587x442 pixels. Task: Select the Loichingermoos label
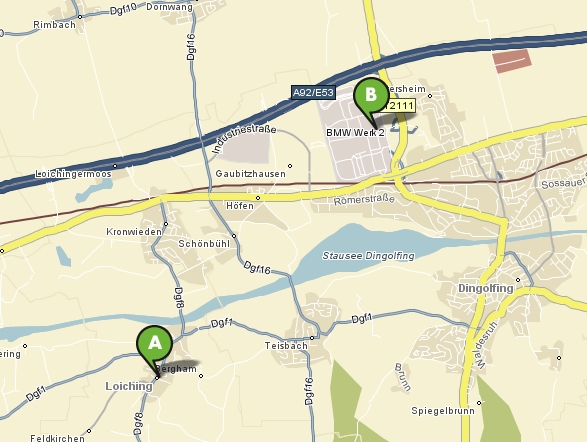[x=73, y=174]
